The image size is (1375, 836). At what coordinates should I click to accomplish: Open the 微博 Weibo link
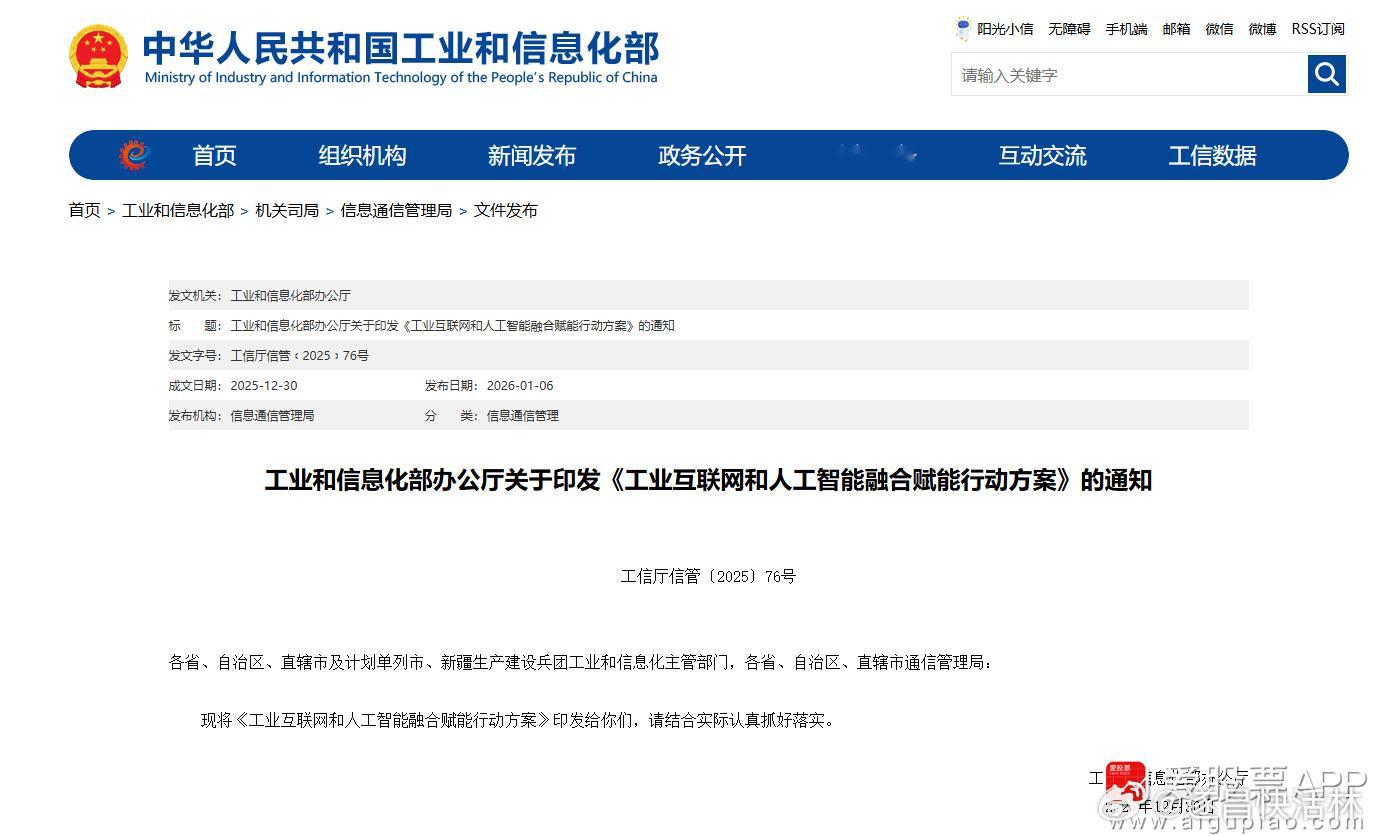1261,29
